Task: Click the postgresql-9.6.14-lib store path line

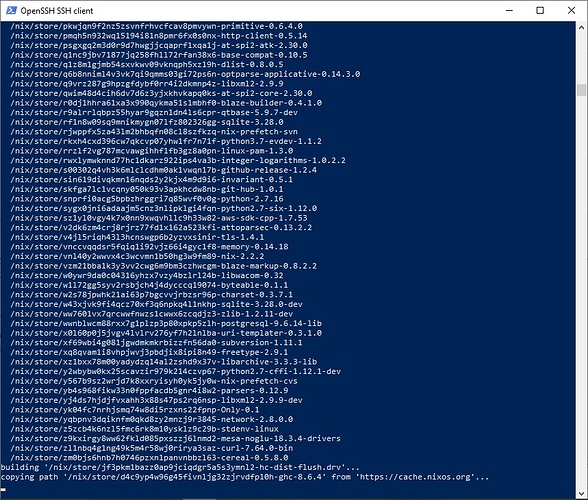Action: (x=166, y=323)
